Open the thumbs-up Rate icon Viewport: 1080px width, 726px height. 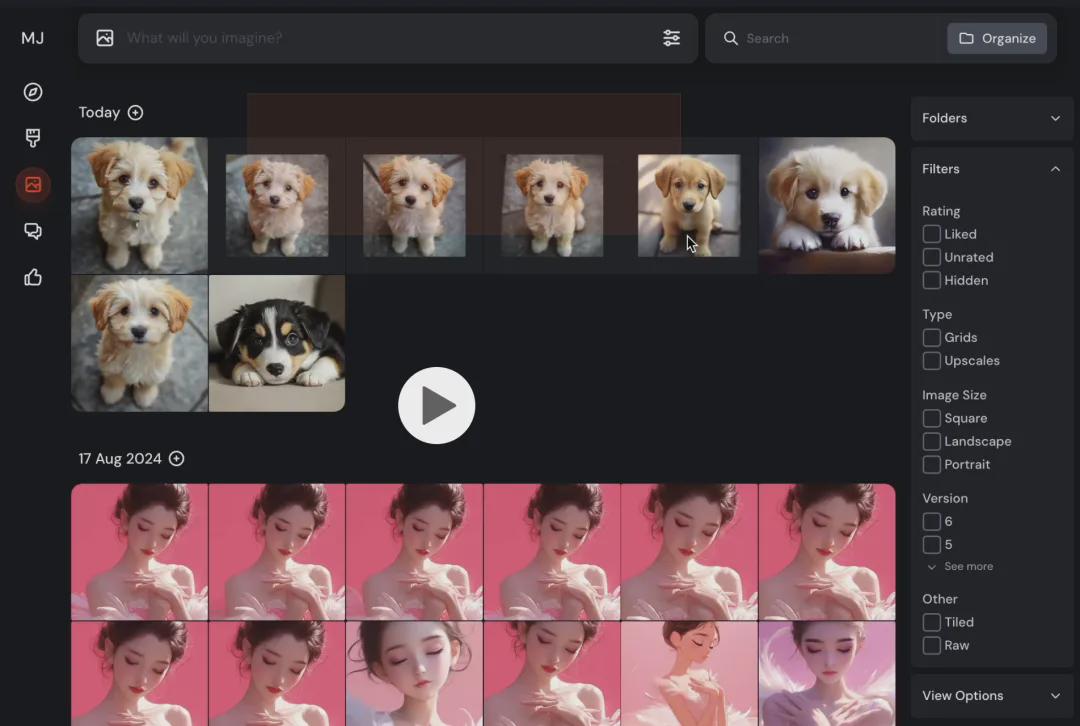click(x=32, y=277)
